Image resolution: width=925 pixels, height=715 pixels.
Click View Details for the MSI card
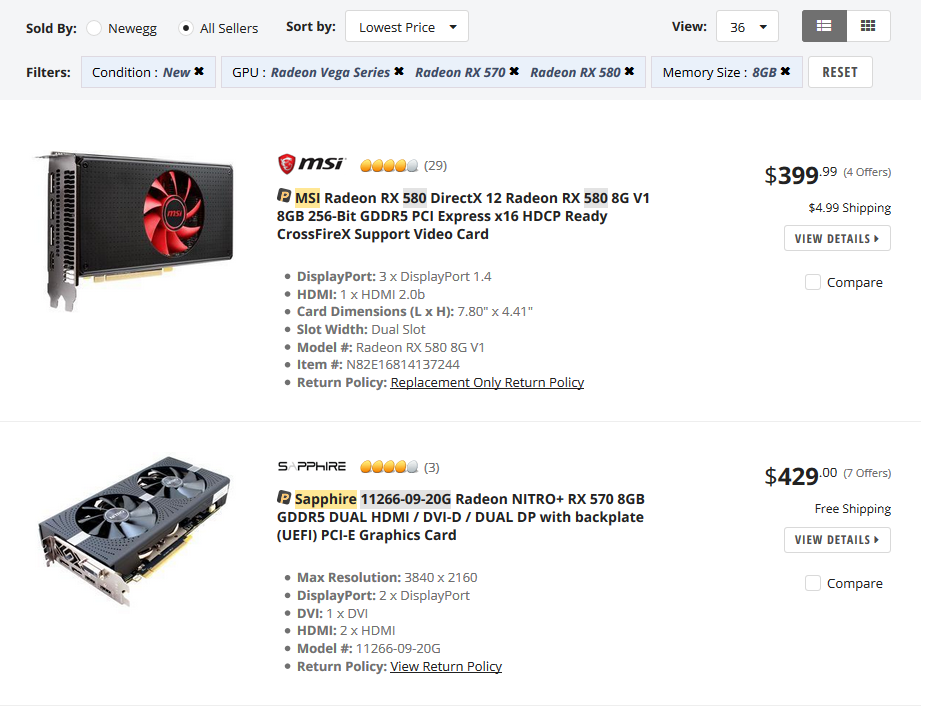tap(837, 239)
